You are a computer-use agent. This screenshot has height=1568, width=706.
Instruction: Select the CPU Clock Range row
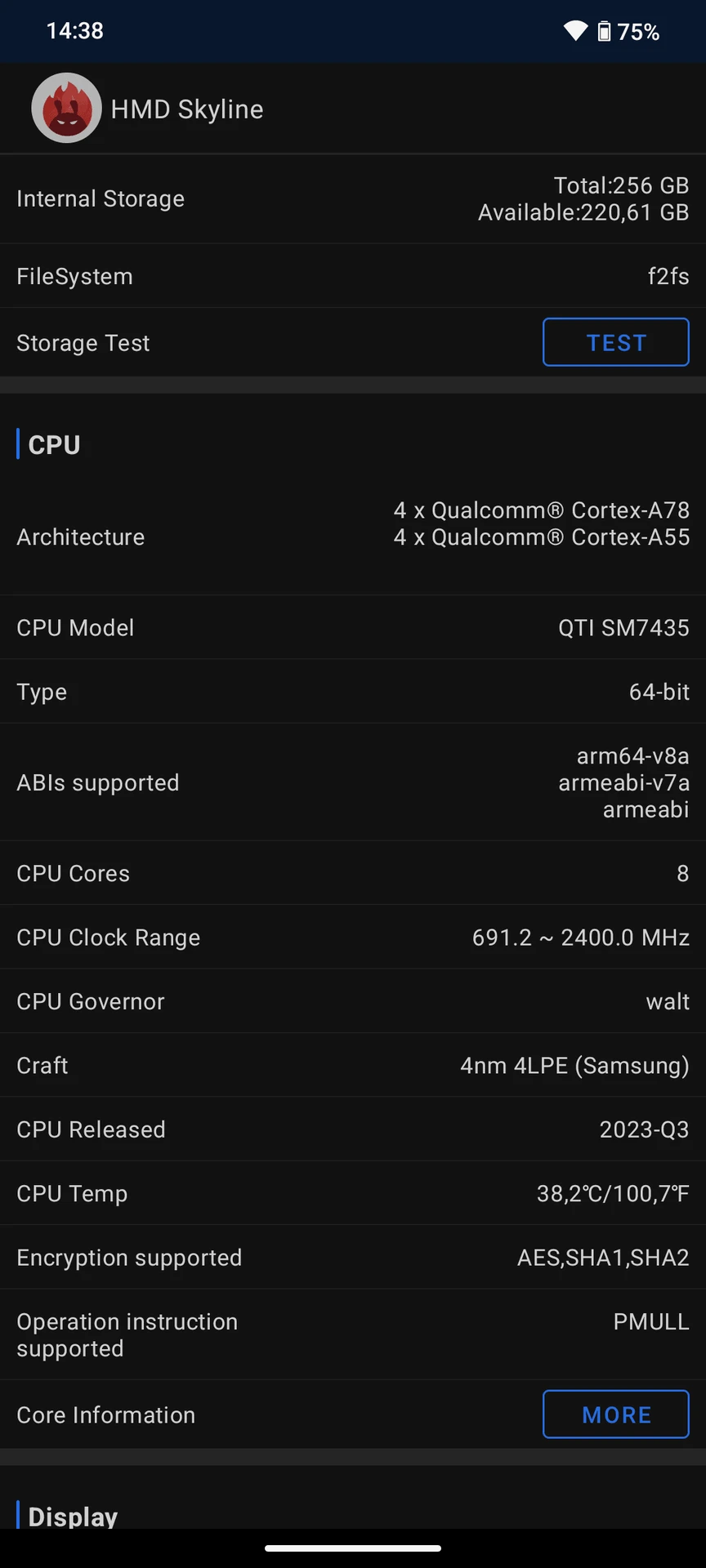click(353, 938)
